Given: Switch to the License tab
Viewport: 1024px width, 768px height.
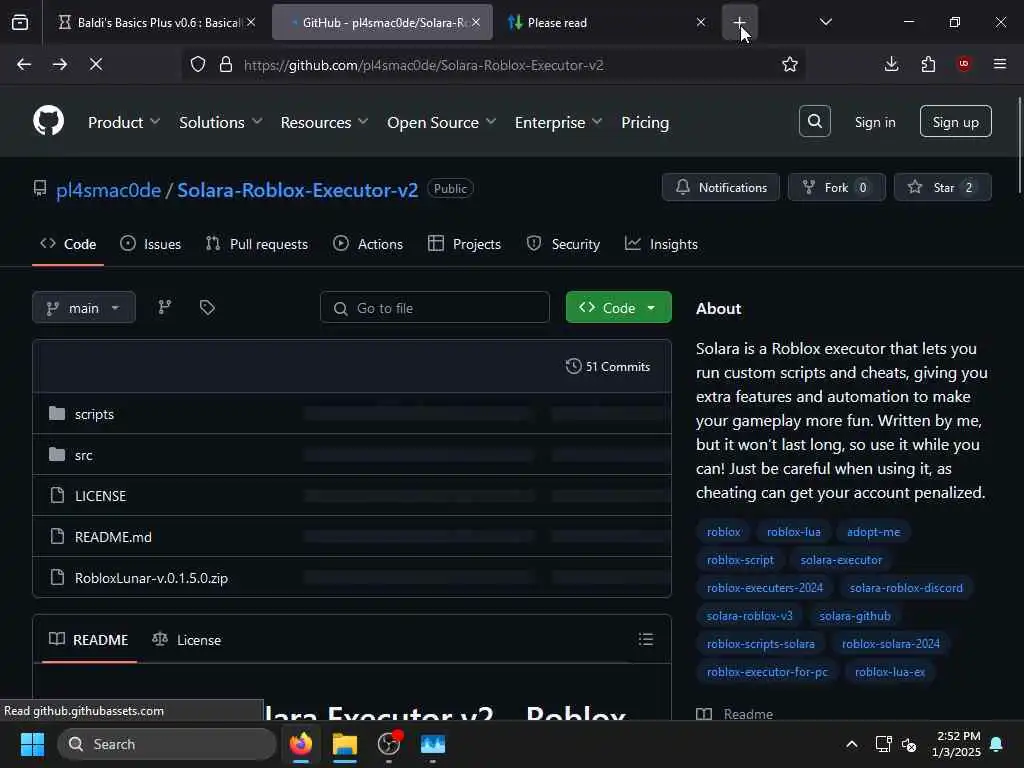Looking at the screenshot, I should pyautogui.click(x=187, y=640).
